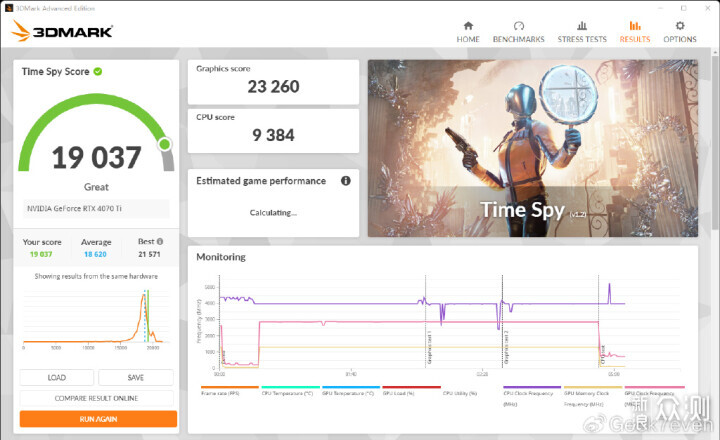Click the orange RUN AGAIN button
This screenshot has height=440, width=720.
pos(98,419)
